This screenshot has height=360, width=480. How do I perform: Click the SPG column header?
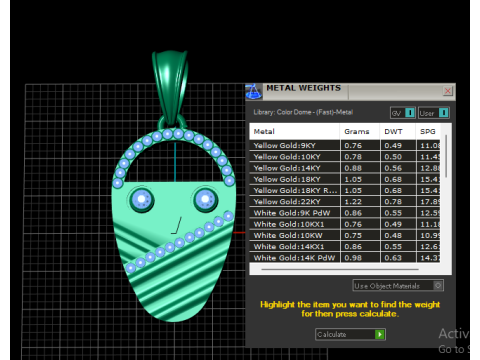(428, 131)
